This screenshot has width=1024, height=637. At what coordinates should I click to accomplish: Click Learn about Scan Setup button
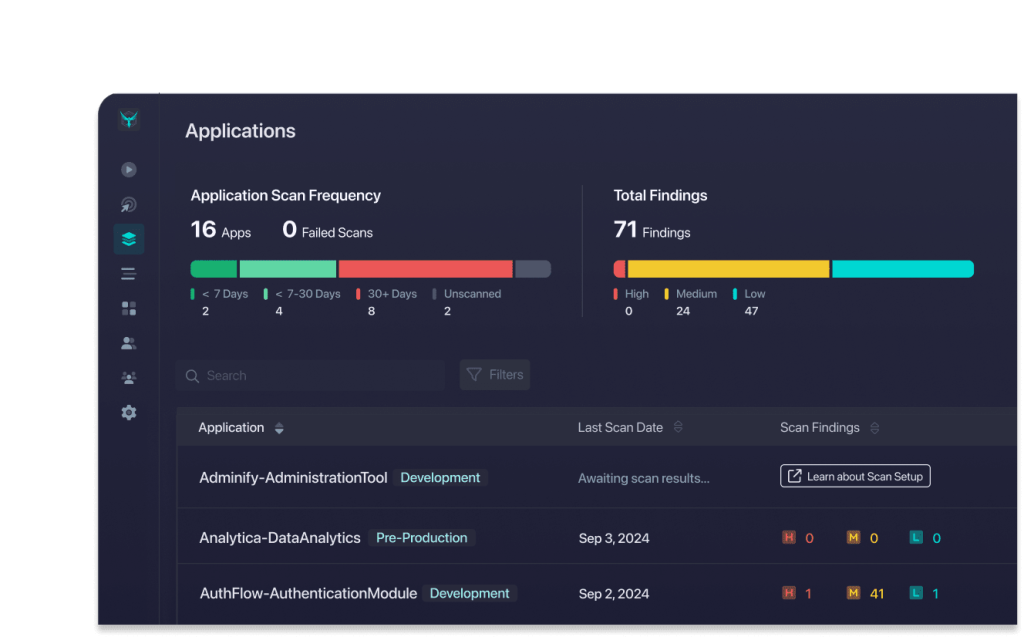(x=855, y=476)
